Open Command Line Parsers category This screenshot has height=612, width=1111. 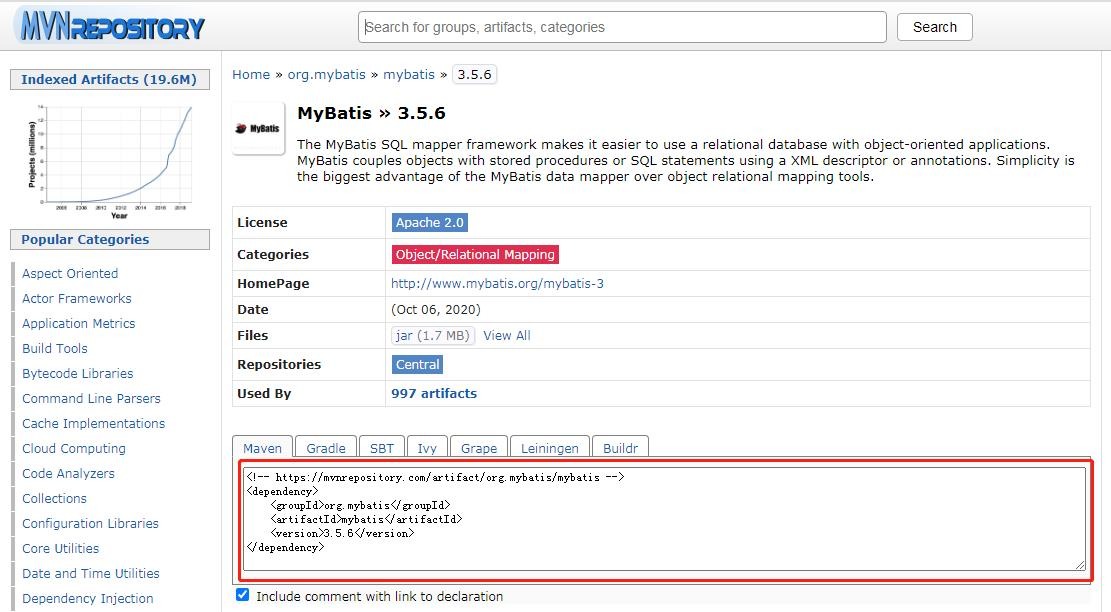click(x=91, y=398)
